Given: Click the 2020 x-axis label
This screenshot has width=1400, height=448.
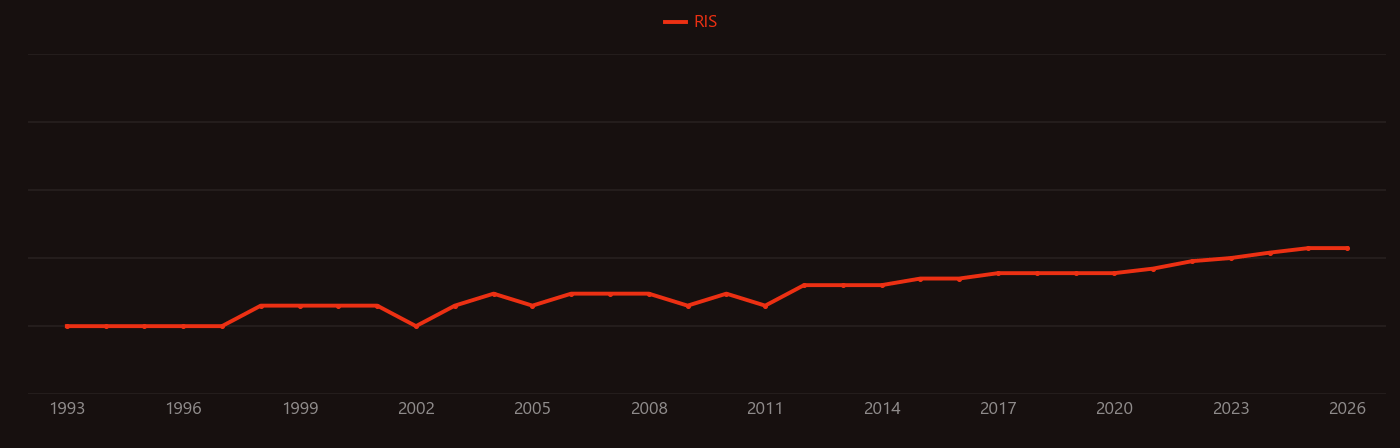Looking at the screenshot, I should point(1114,409).
